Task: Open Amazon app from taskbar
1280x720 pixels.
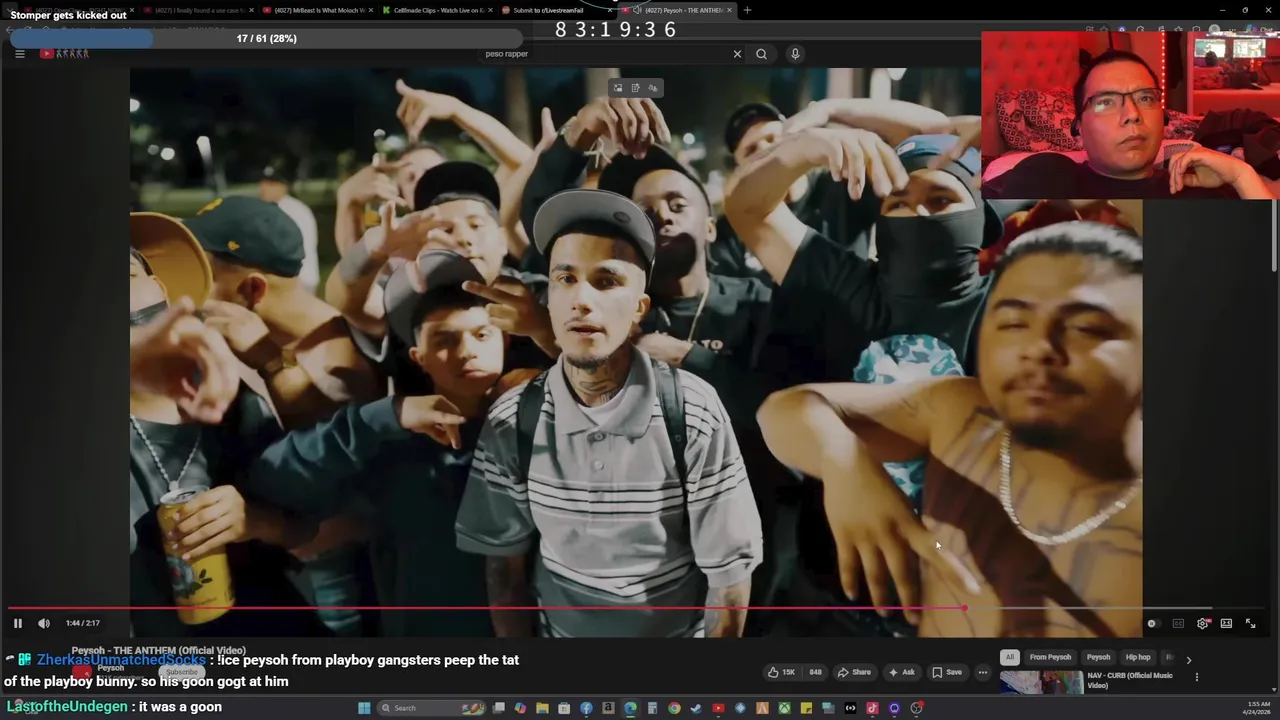Action: point(608,708)
